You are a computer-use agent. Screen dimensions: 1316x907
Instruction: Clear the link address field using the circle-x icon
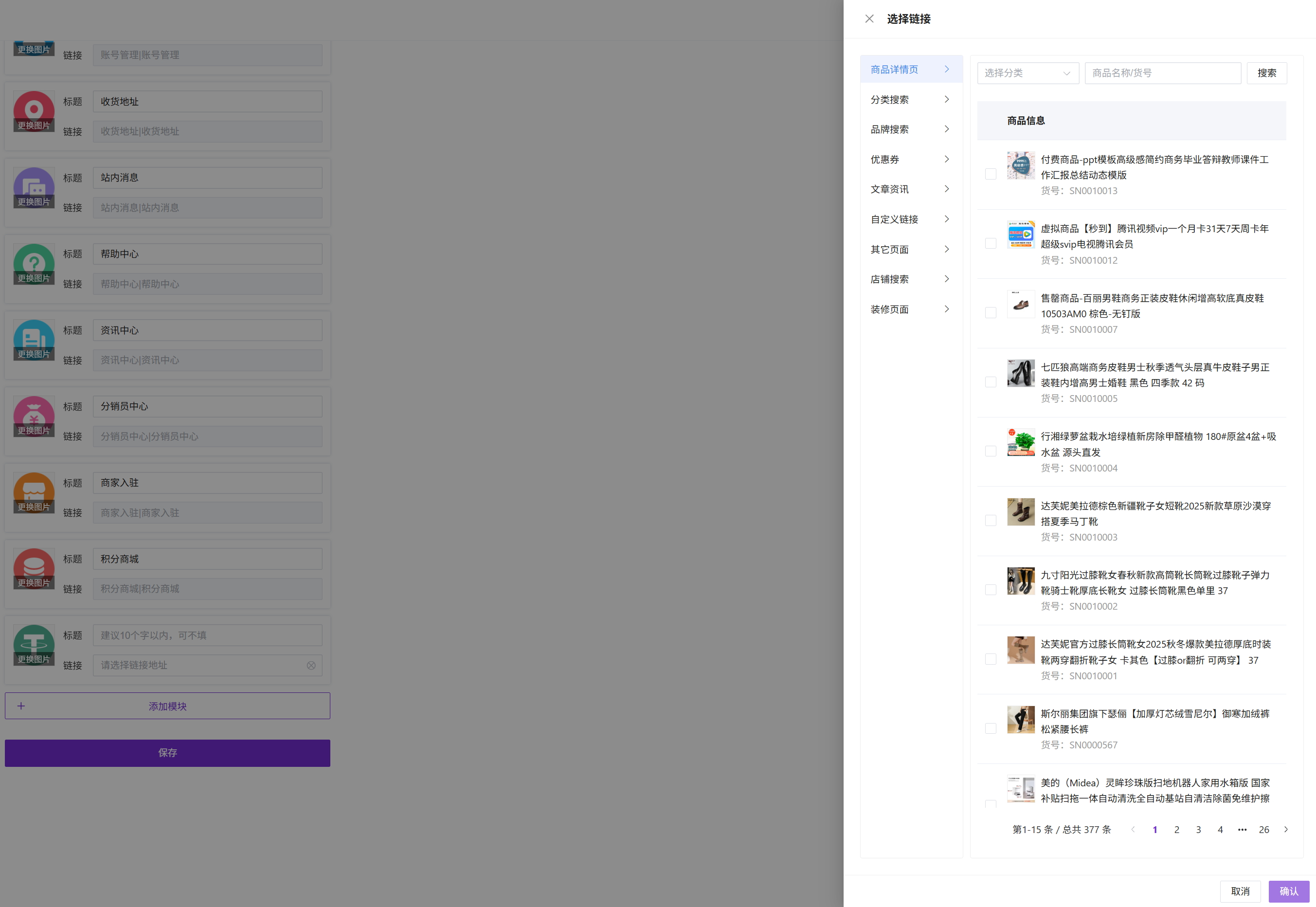click(x=311, y=666)
